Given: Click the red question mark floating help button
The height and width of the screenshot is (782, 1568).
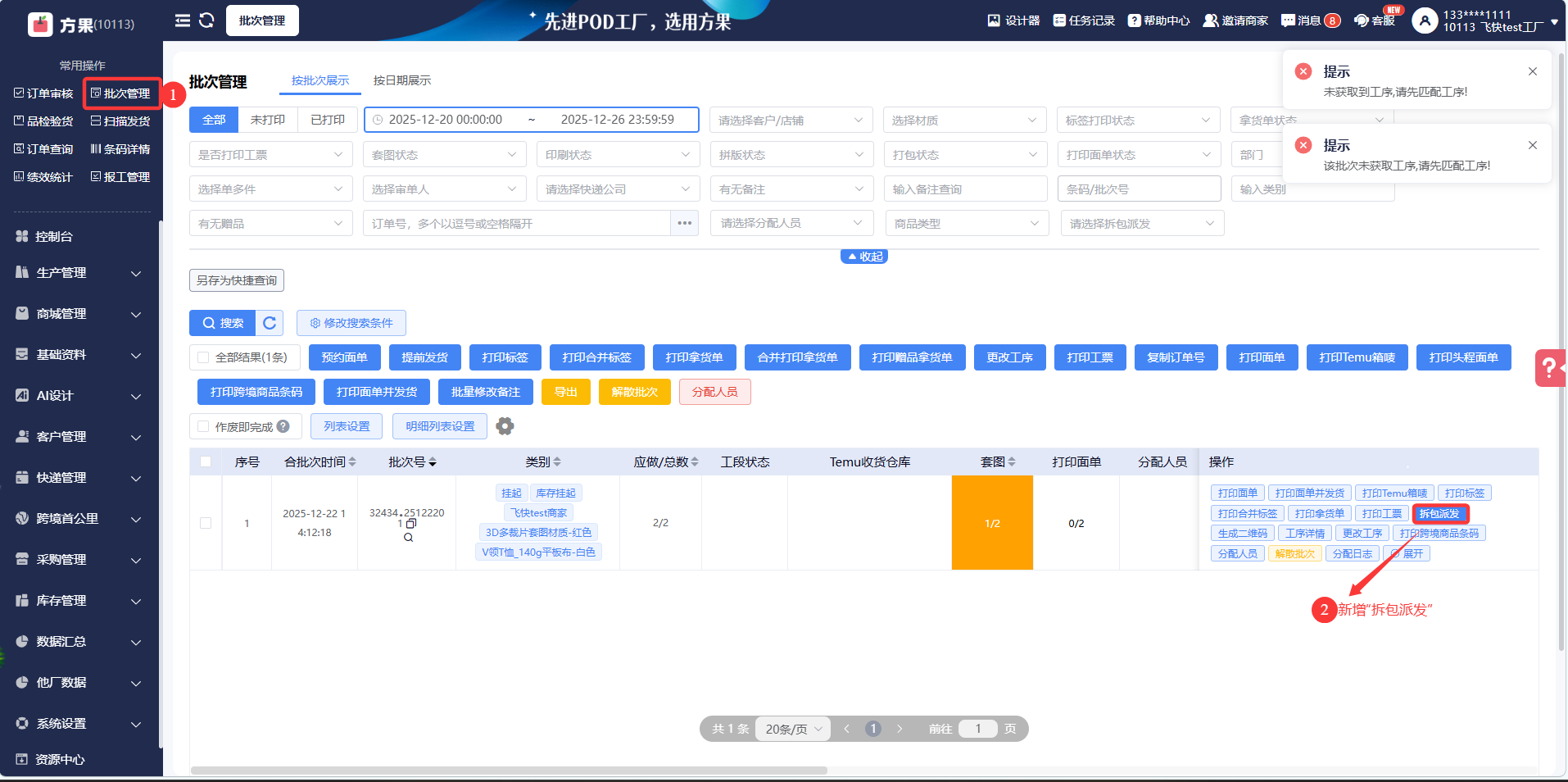Looking at the screenshot, I should click(x=1550, y=368).
